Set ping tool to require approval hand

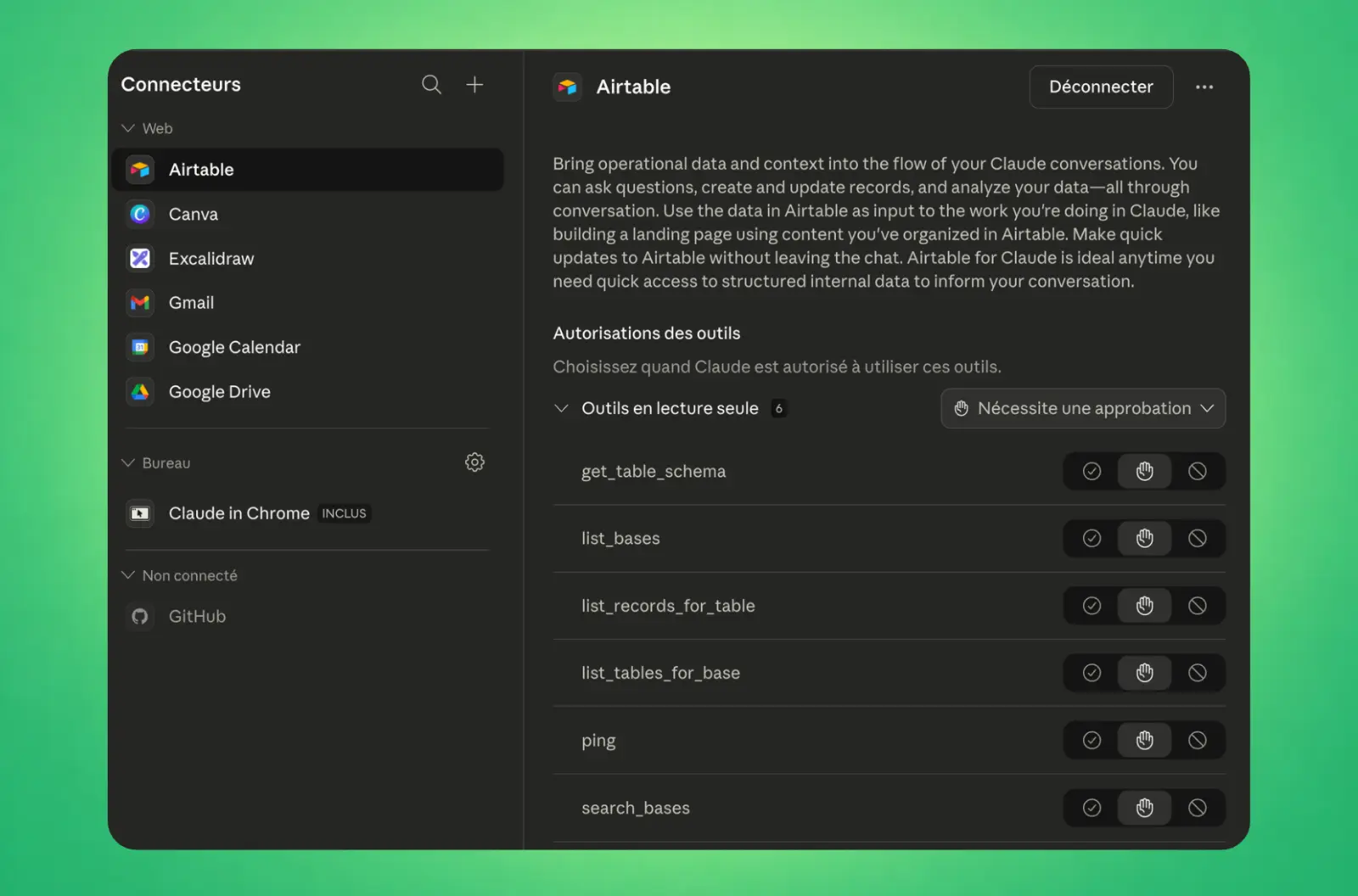click(1144, 741)
